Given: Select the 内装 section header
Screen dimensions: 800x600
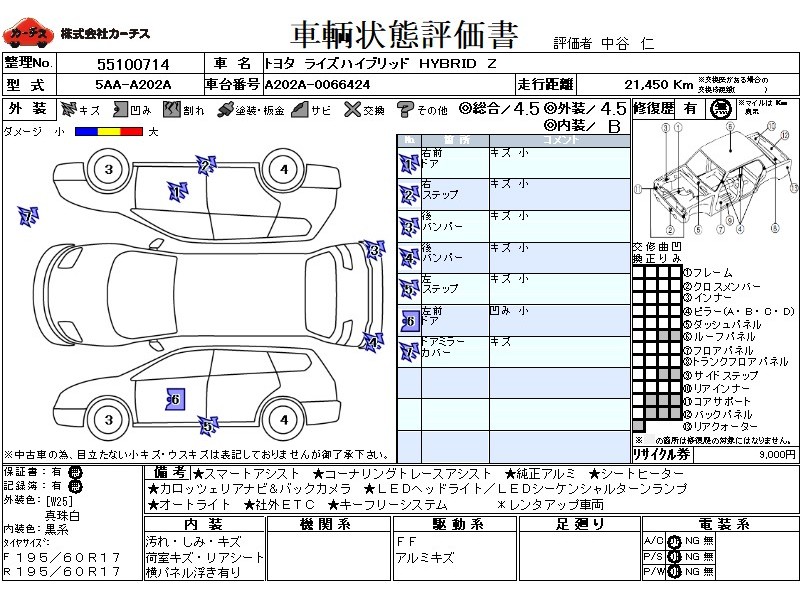Looking at the screenshot, I should [204, 524].
